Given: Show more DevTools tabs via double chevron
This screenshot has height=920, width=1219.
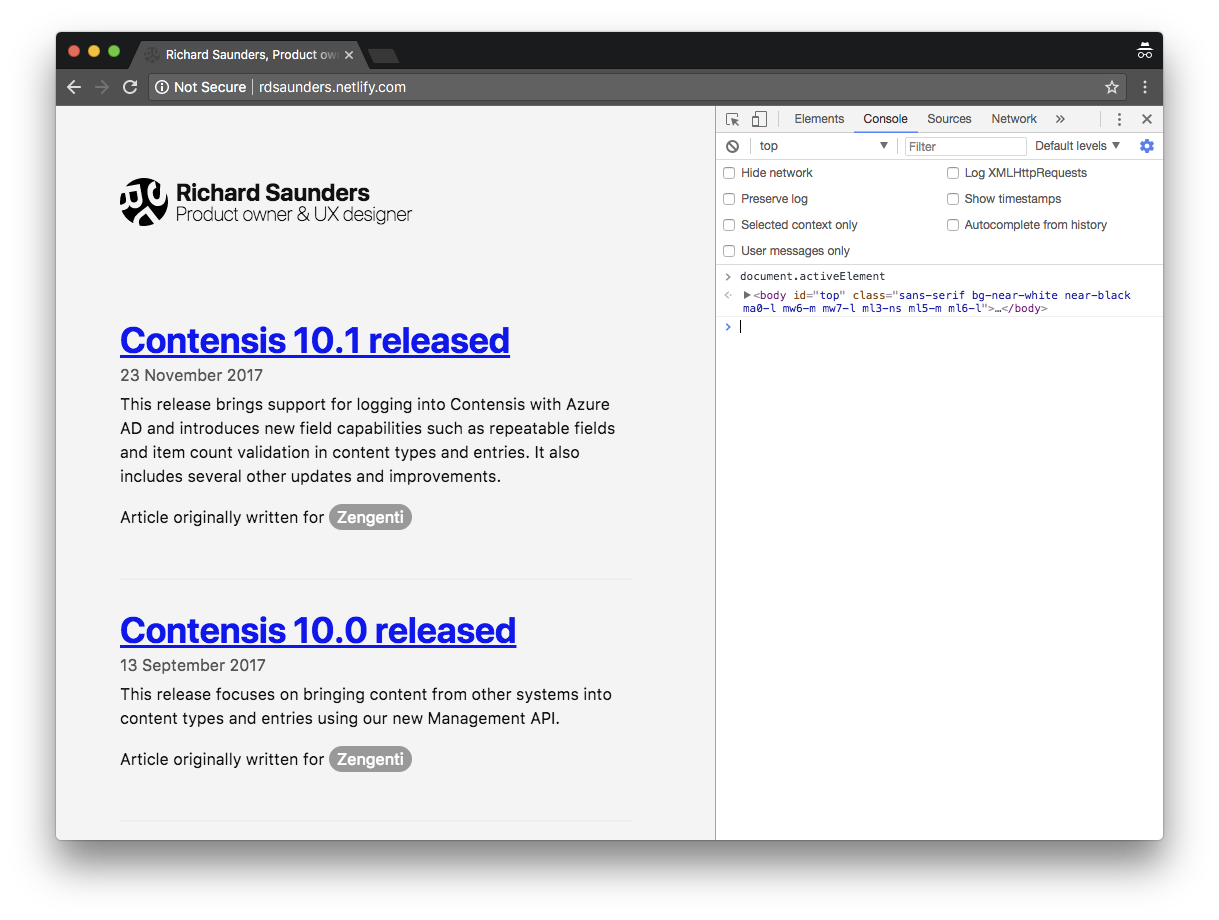Looking at the screenshot, I should [x=1060, y=119].
